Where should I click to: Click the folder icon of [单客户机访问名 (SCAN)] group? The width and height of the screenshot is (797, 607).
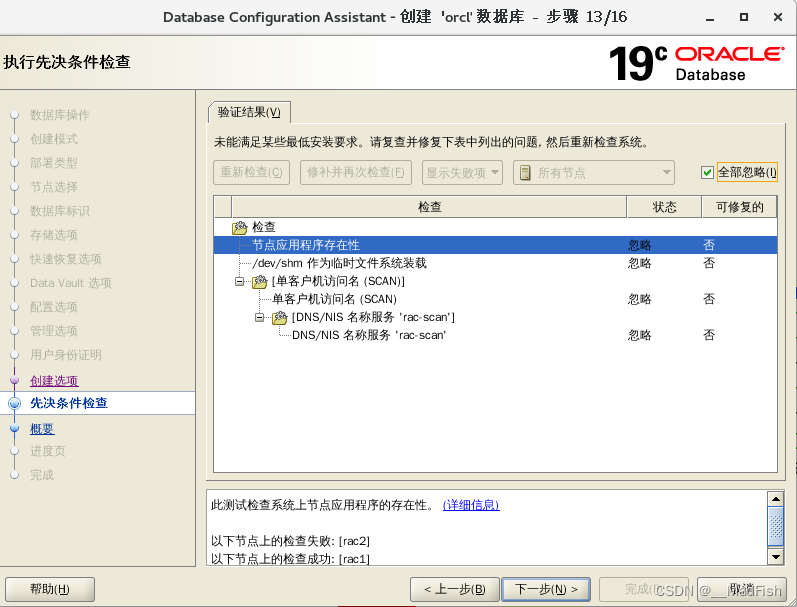pos(259,281)
